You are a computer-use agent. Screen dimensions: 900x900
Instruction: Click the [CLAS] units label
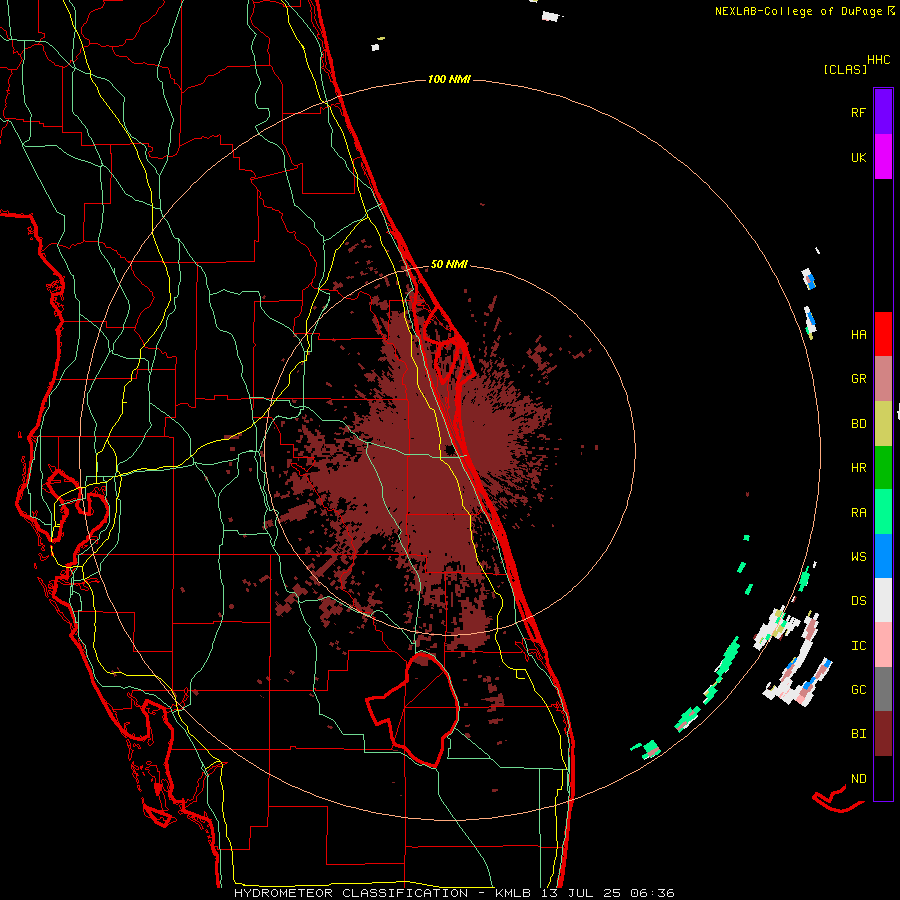pyautogui.click(x=845, y=69)
